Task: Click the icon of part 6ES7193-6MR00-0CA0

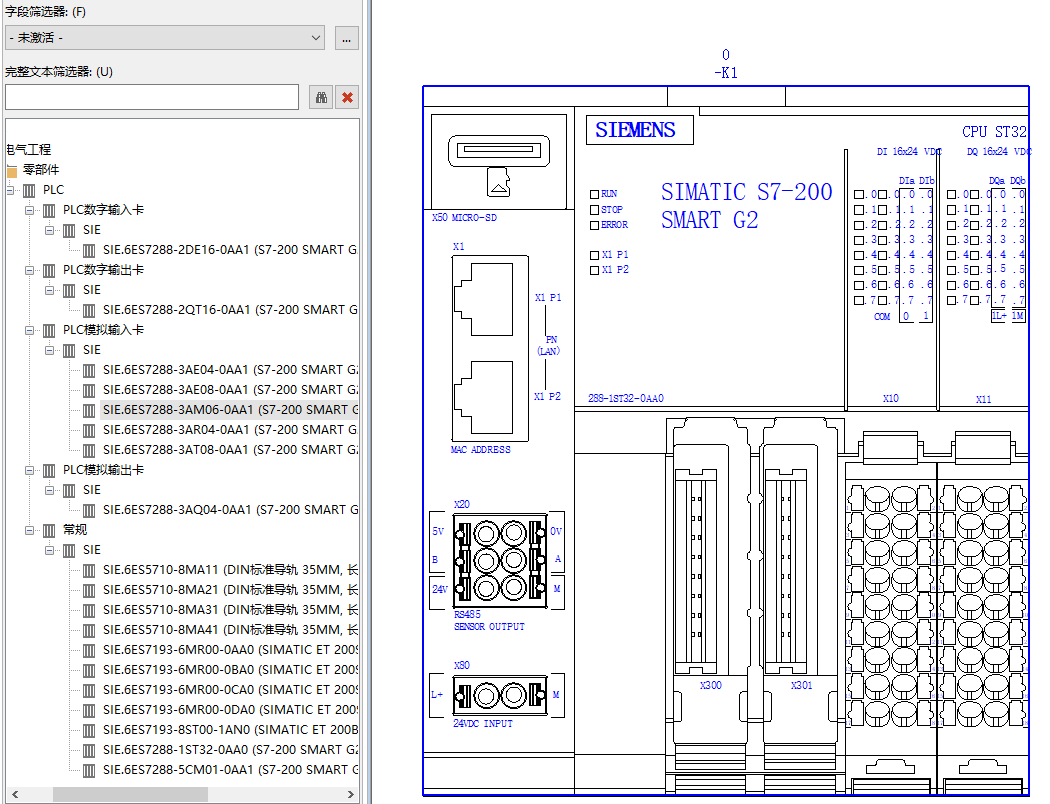Action: pyautogui.click(x=89, y=690)
